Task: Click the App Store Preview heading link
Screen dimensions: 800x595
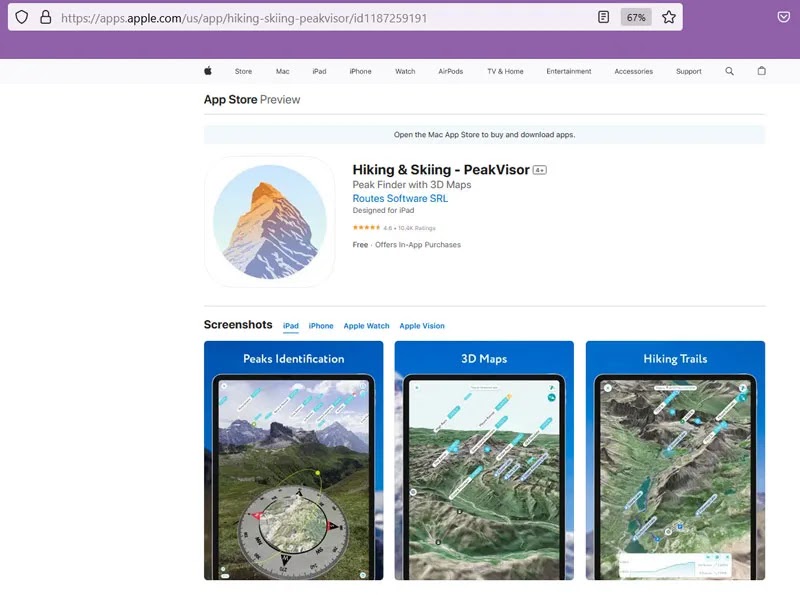Action: 252,100
